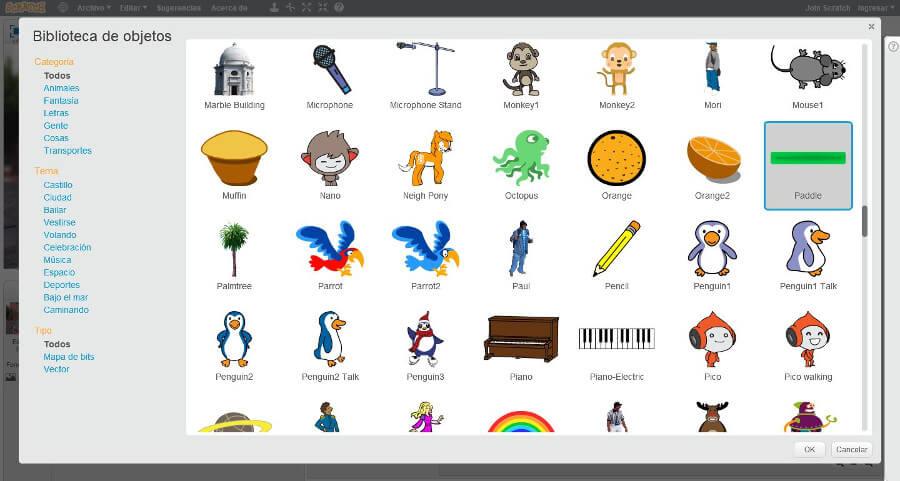Filter sprites by Transportes category
Image resolution: width=900 pixels, height=481 pixels.
tap(68, 151)
